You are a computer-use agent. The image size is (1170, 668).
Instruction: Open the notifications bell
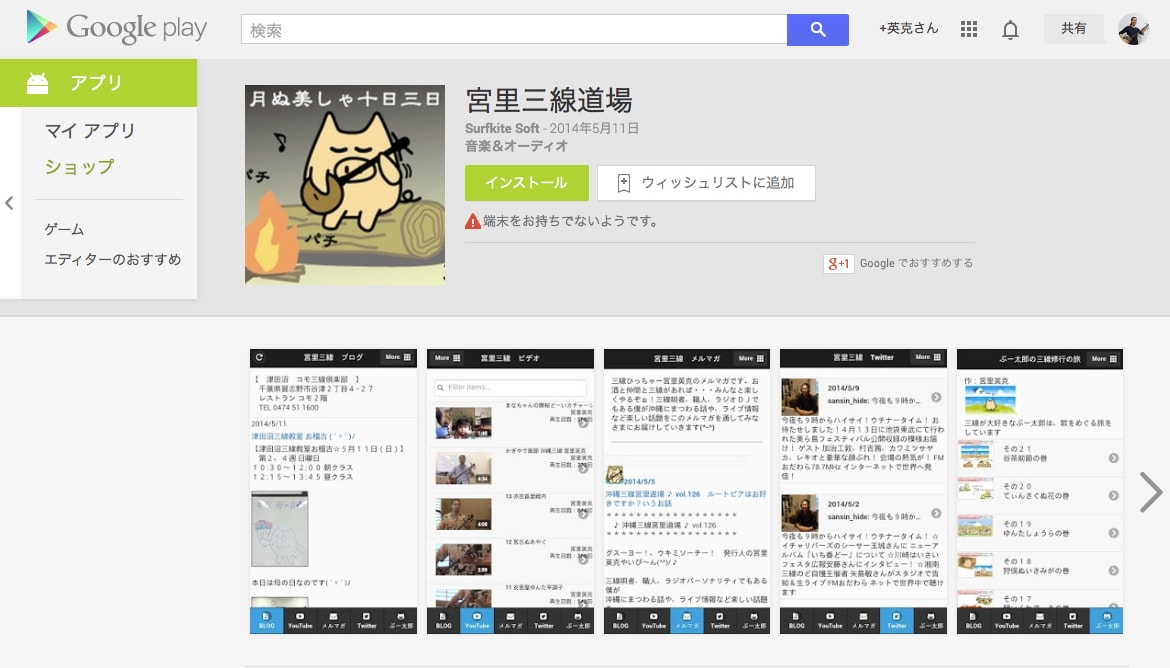[x=1010, y=30]
